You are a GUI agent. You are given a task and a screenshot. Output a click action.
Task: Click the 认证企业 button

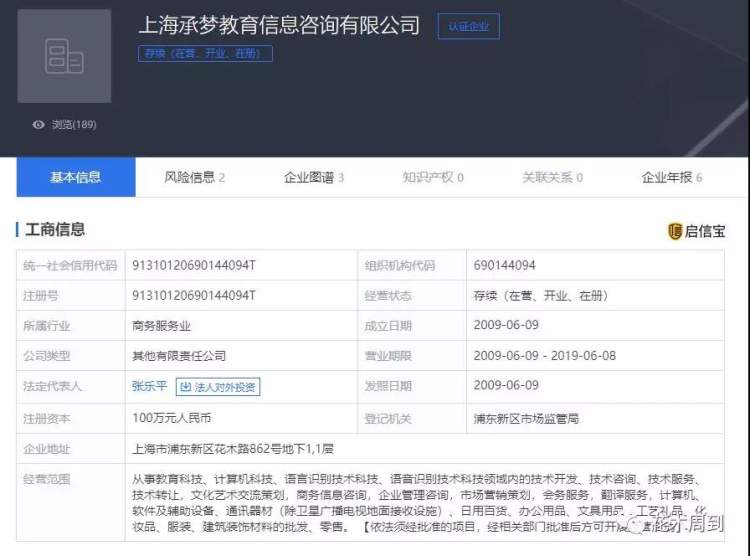coord(468,27)
